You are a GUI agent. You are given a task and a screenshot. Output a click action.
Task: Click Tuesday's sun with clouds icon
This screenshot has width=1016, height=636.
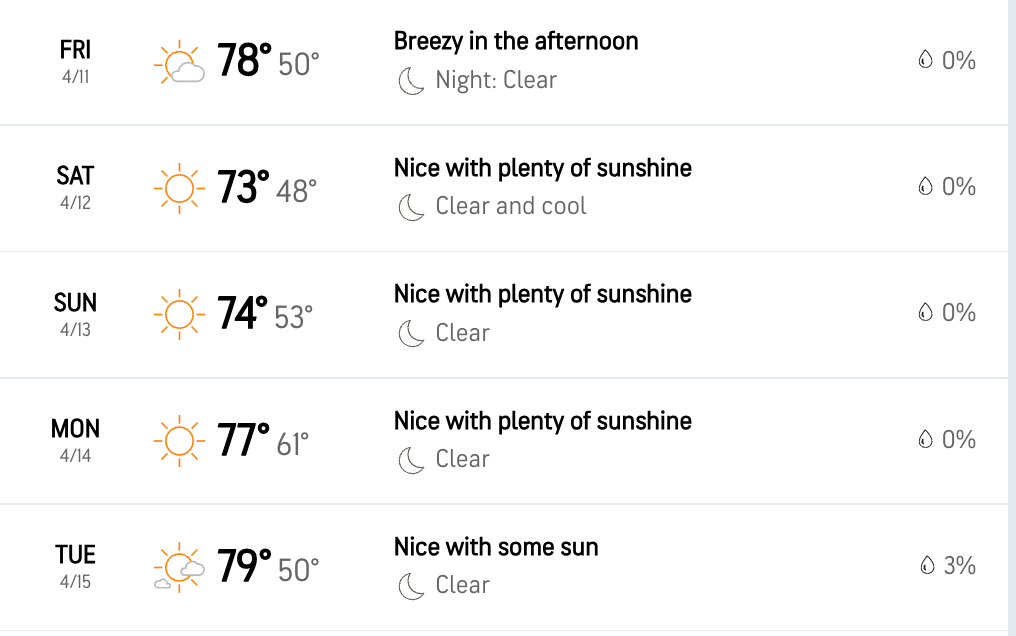pos(179,568)
